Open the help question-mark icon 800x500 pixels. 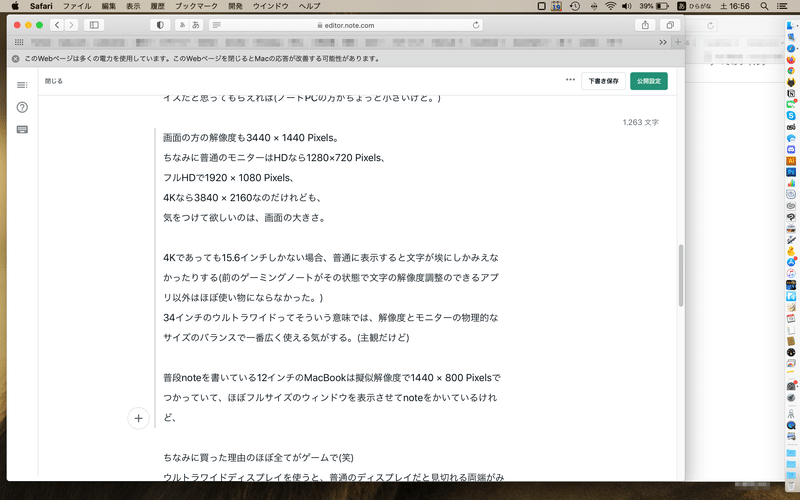coord(22,107)
